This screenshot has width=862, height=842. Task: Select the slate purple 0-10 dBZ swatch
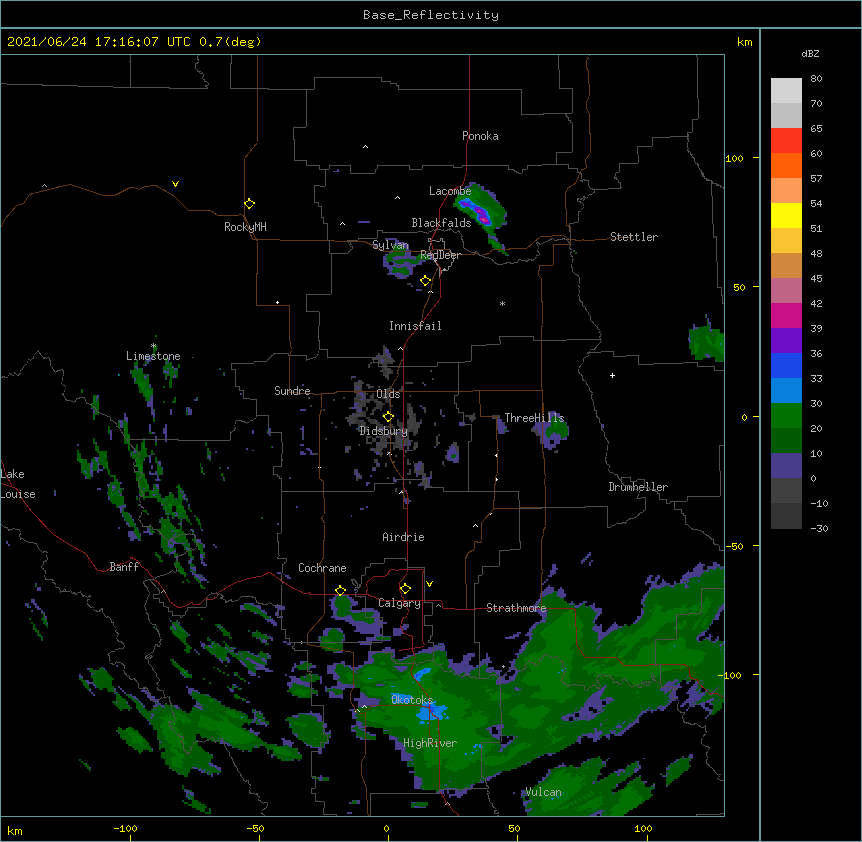[x=786, y=466]
